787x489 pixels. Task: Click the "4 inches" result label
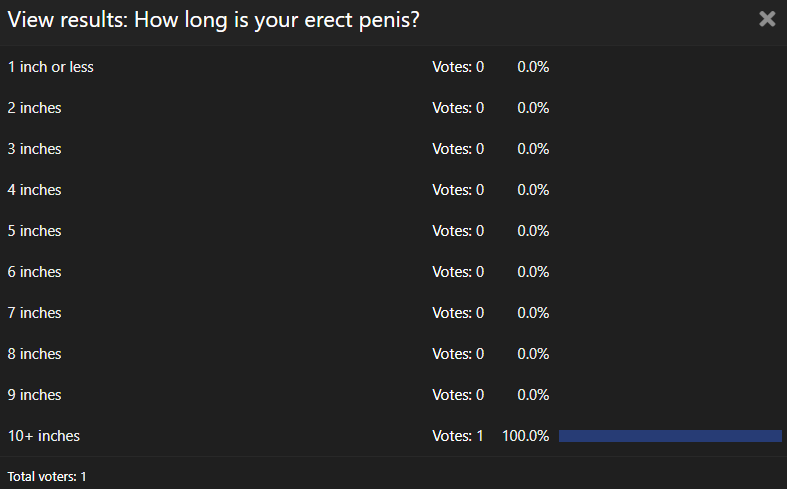click(34, 190)
